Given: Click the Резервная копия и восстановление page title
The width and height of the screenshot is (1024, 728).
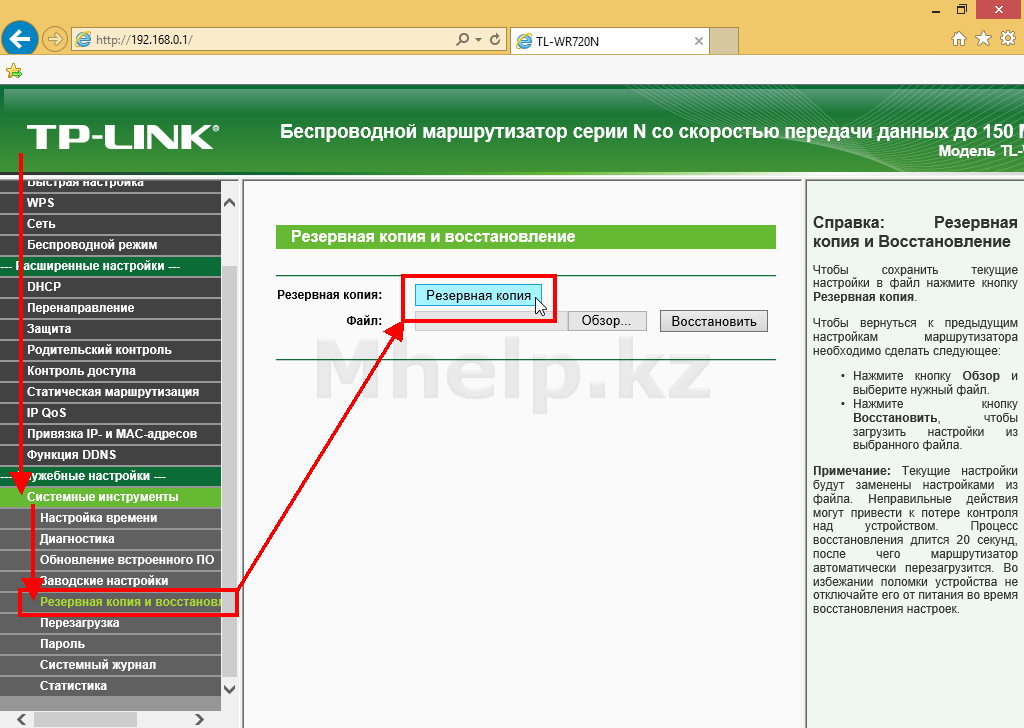Looking at the screenshot, I should pyautogui.click(x=433, y=236).
